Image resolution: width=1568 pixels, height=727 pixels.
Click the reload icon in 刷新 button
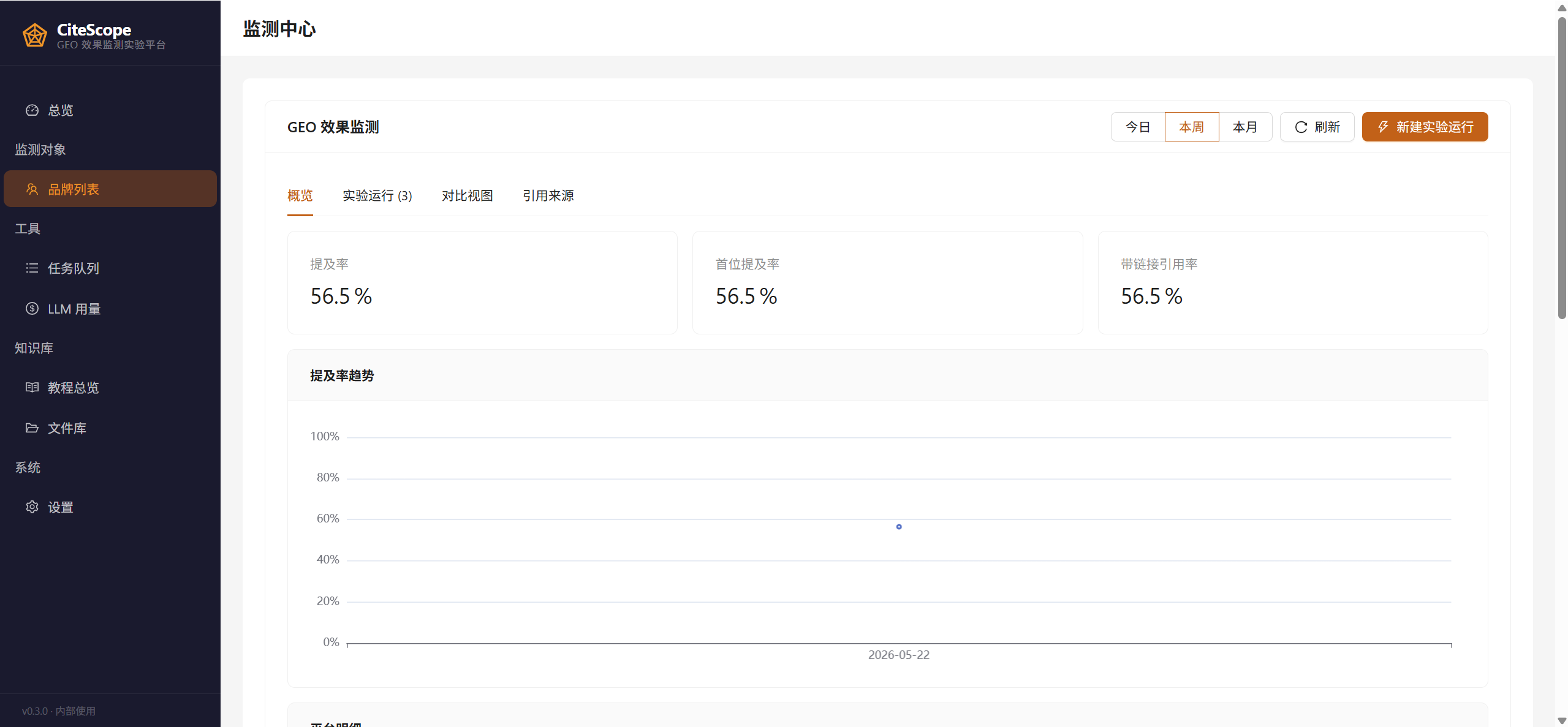pos(1301,127)
